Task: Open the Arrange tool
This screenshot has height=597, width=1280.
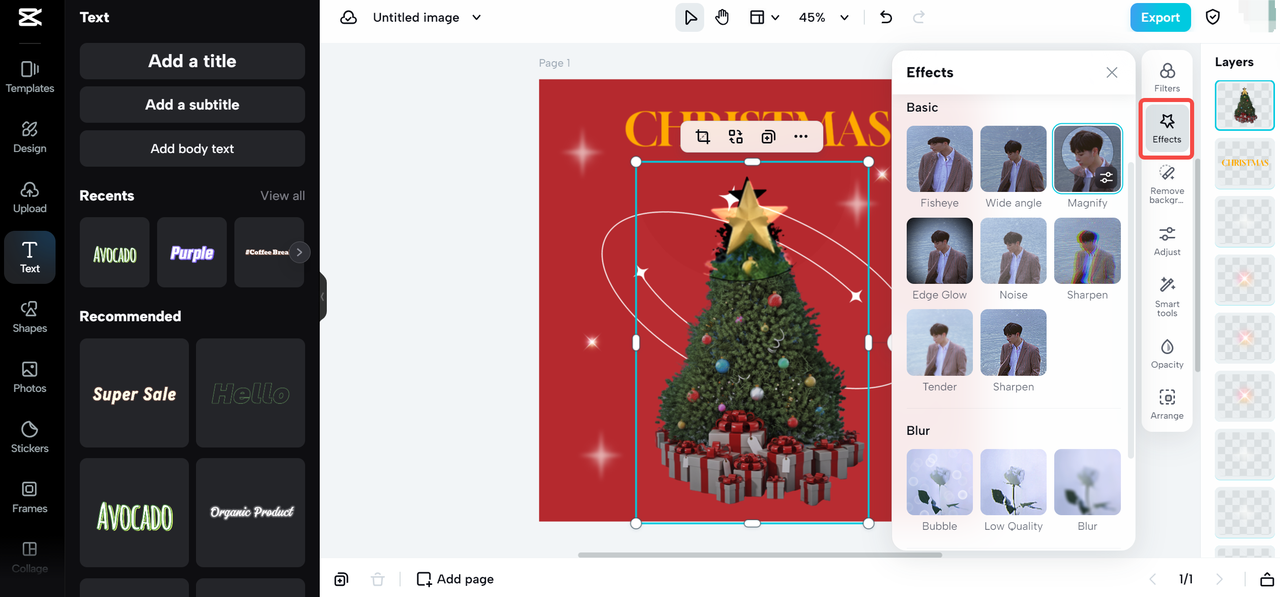Action: click(x=1167, y=404)
